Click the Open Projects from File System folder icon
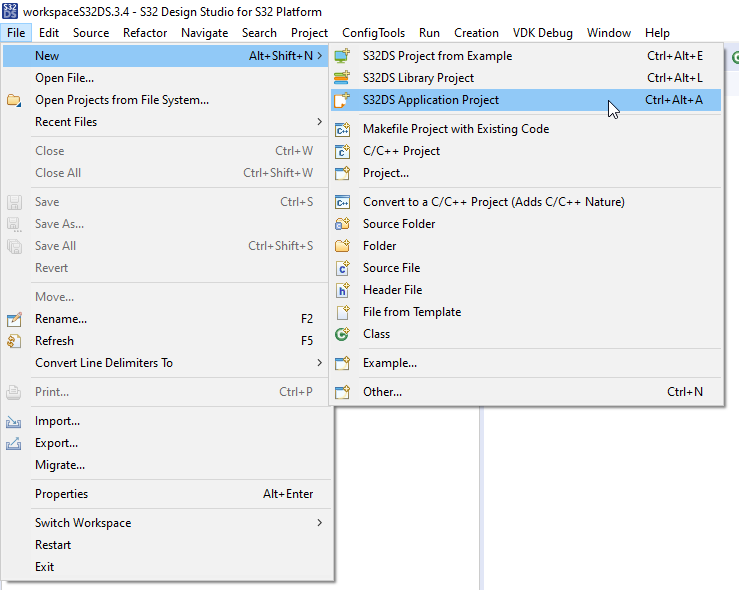The height and width of the screenshot is (590, 739). pyautogui.click(x=14, y=100)
